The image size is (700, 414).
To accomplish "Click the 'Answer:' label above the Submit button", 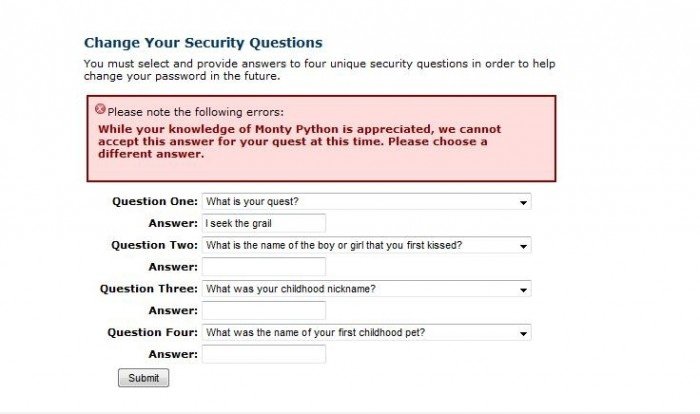I will [173, 355].
